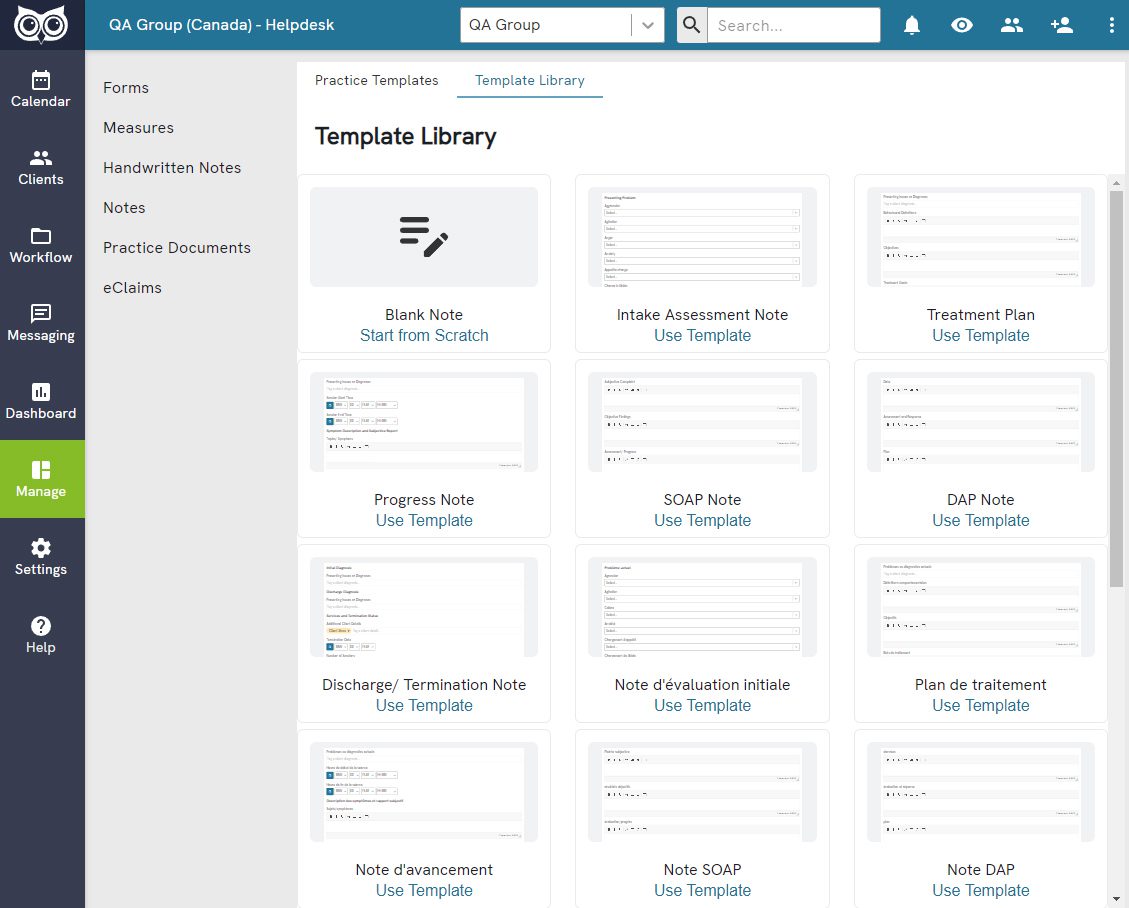This screenshot has width=1129, height=908.
Task: Click Use Template under SOAP Note
Action: point(702,520)
